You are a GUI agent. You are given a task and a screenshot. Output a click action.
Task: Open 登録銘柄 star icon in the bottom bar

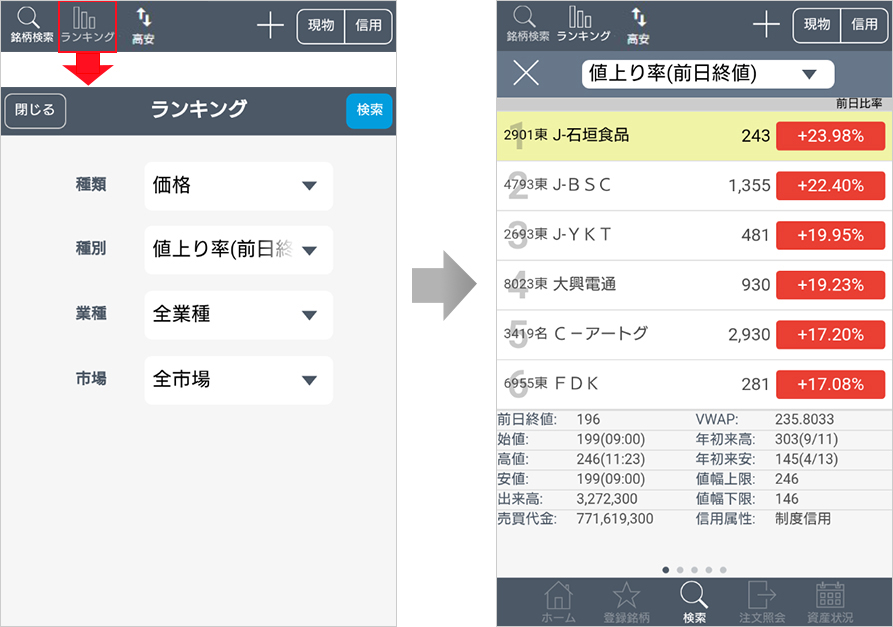[626, 601]
